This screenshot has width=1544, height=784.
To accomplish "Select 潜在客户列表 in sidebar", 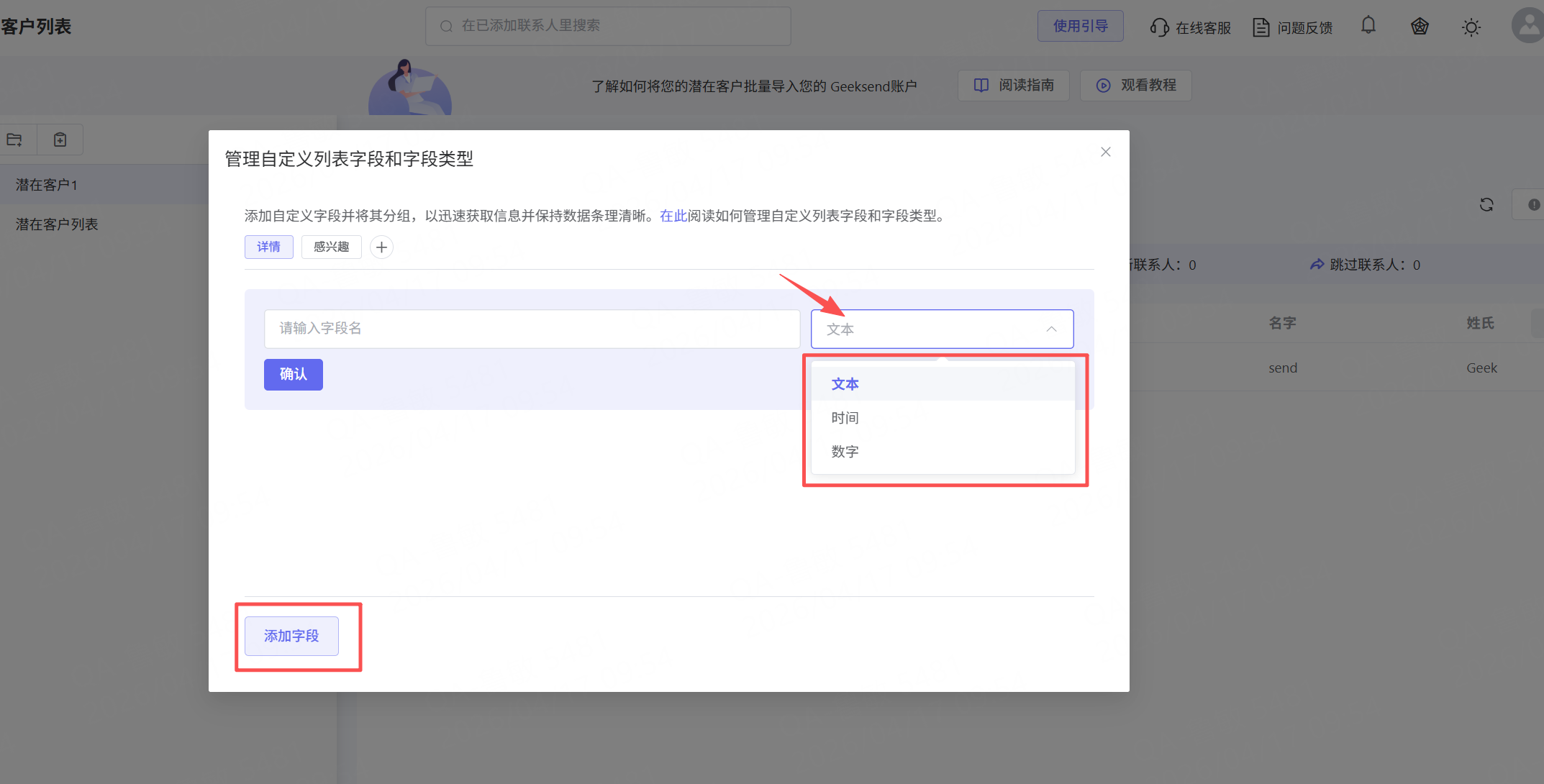I will click(x=57, y=224).
